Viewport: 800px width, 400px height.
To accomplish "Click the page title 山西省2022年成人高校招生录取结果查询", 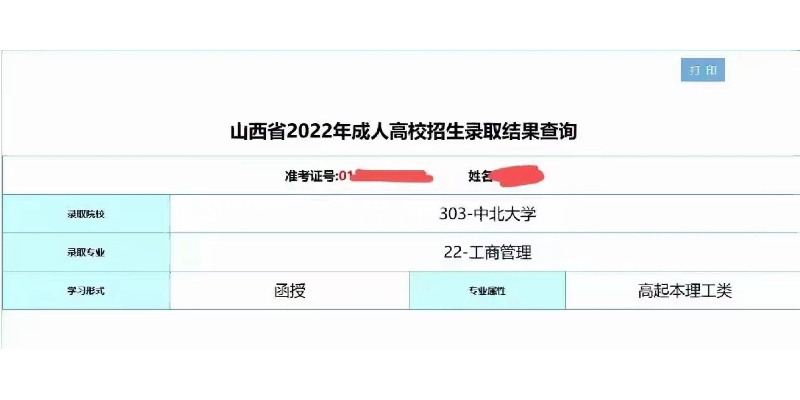I will (404, 131).
